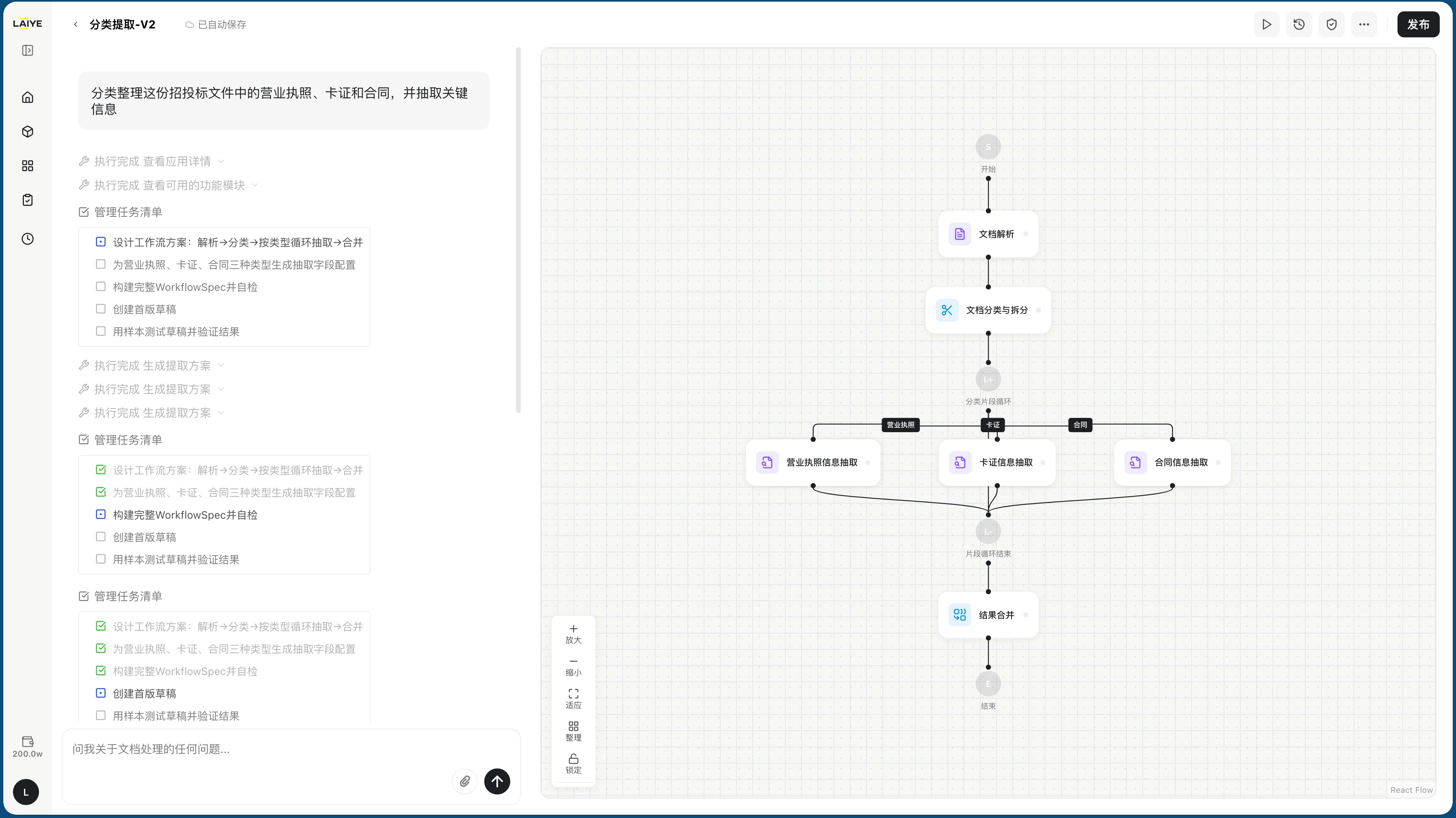
Task: Click 整理 auto-arrange control
Action: pos(573,731)
